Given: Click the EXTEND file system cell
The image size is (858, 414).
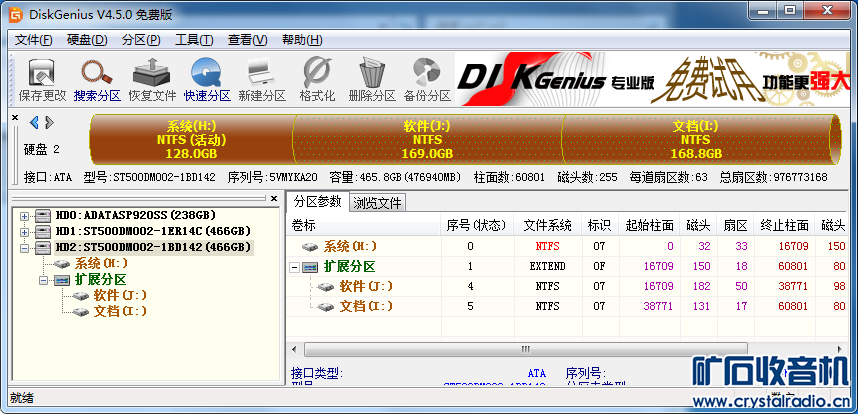Looking at the screenshot, I should (547, 266).
